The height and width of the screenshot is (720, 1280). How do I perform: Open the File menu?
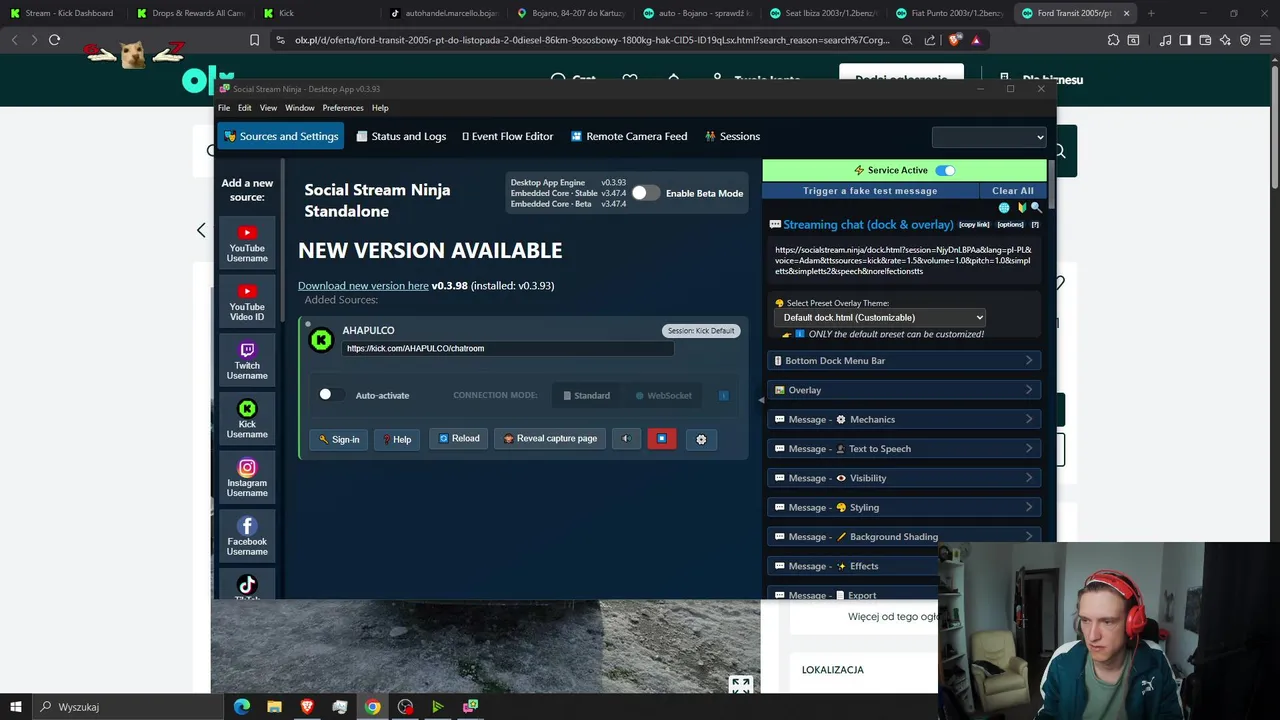click(x=224, y=108)
